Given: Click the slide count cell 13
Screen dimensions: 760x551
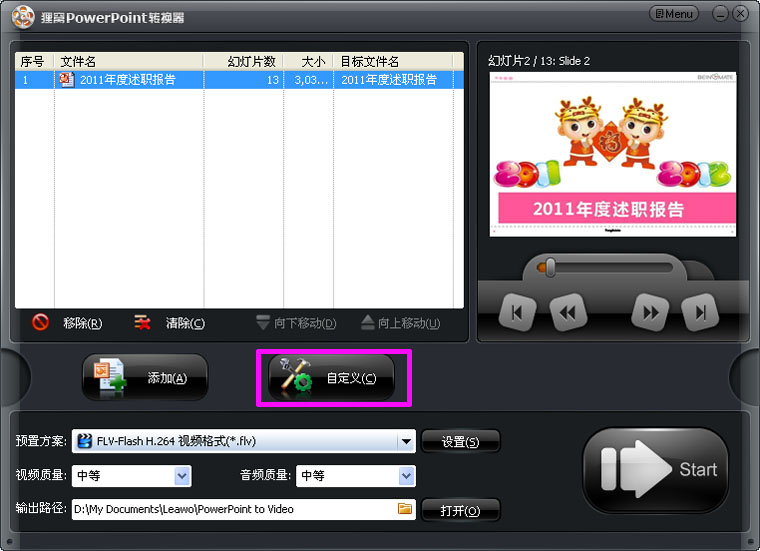Looking at the screenshot, I should point(273,80).
